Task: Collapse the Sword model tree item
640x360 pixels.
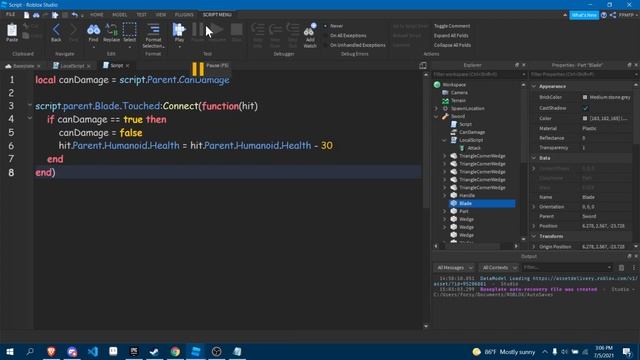Action: coord(436,116)
